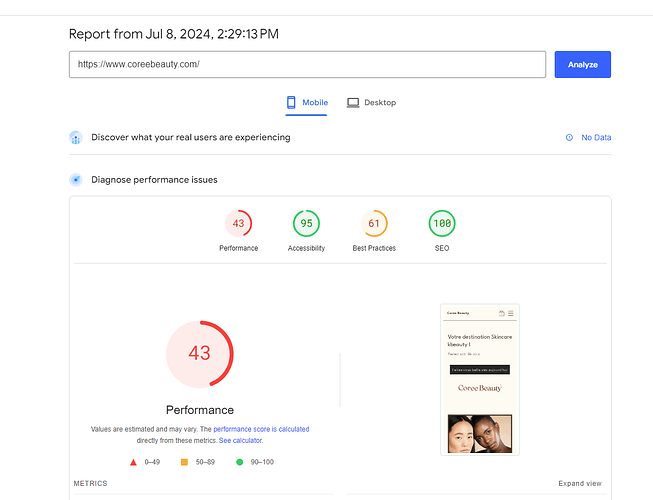Click the Coree Beauty page screenshot thumbnail
Screen dimensions: 653x500
click(480, 379)
